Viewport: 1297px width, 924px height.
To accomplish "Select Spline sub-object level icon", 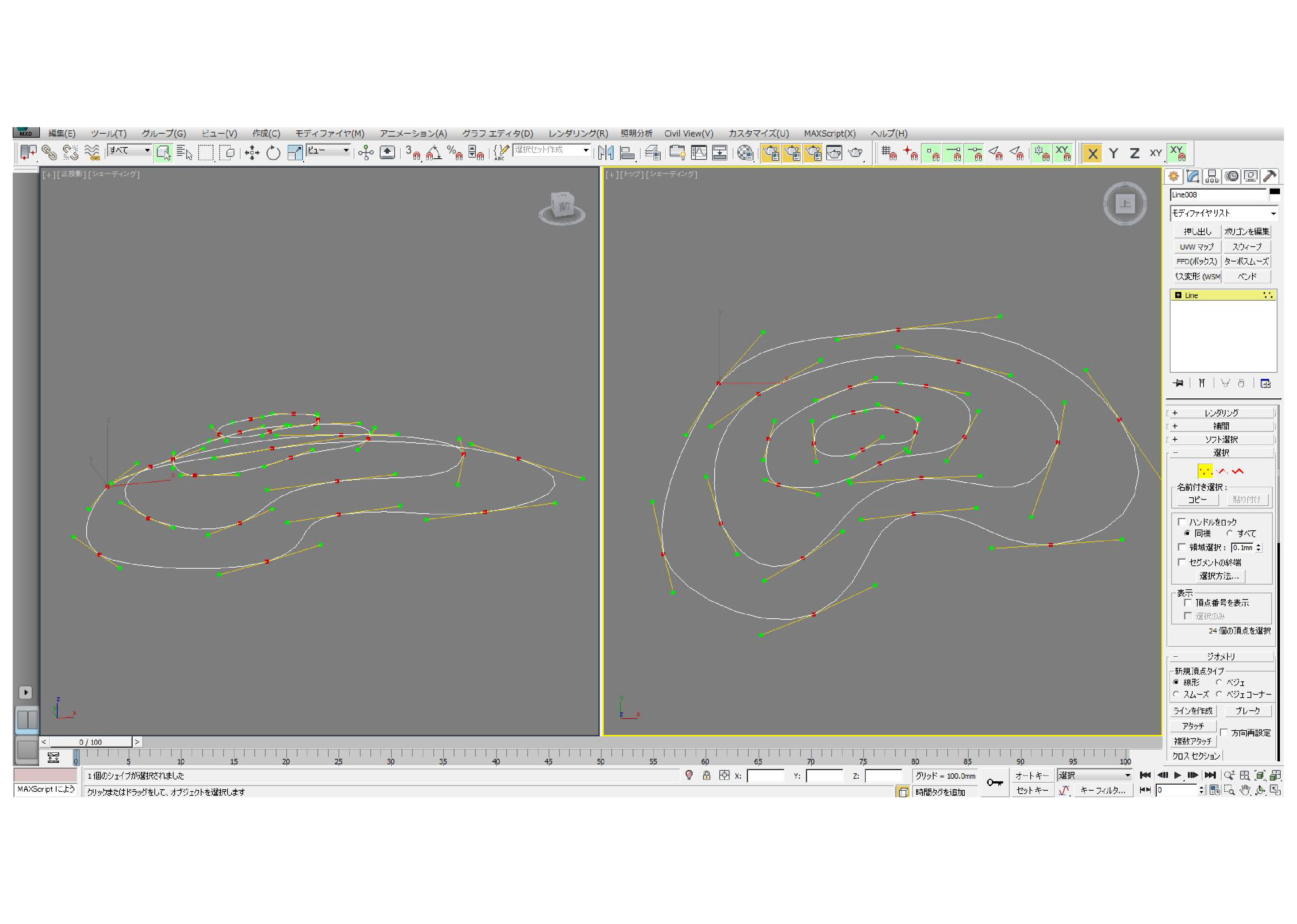I will 1238,472.
